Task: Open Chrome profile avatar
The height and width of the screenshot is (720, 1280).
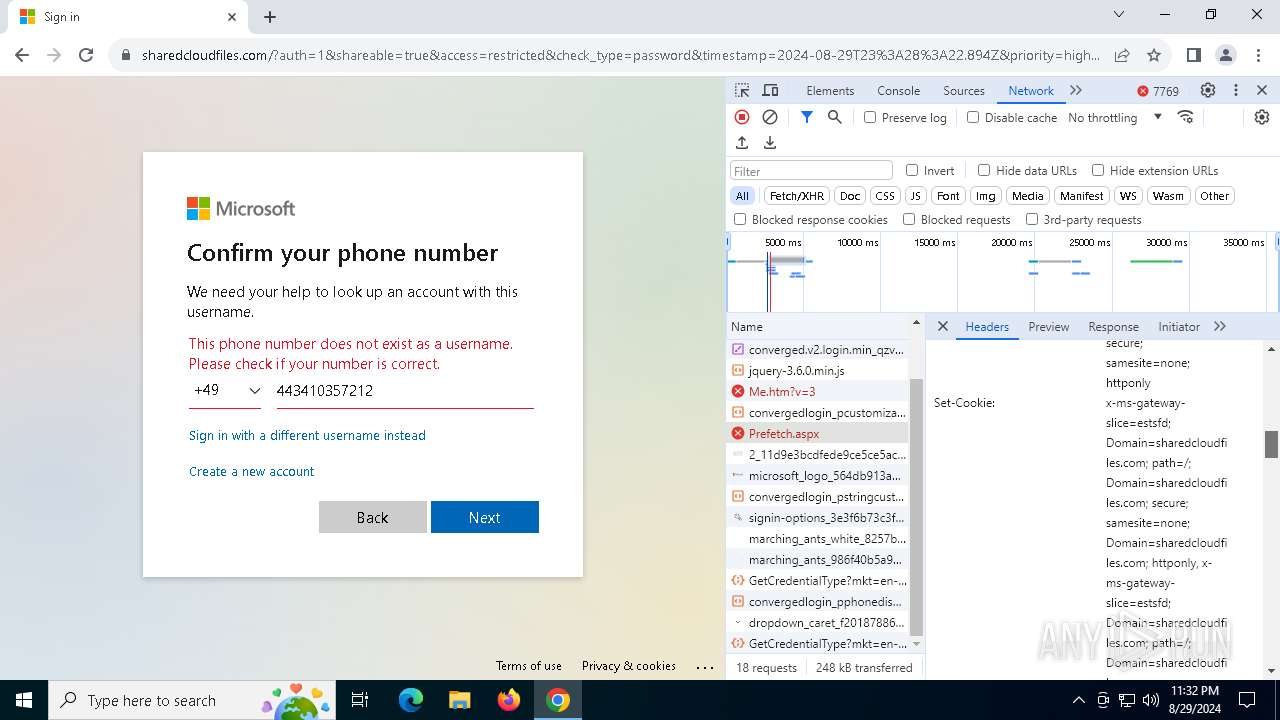Action: (1226, 55)
